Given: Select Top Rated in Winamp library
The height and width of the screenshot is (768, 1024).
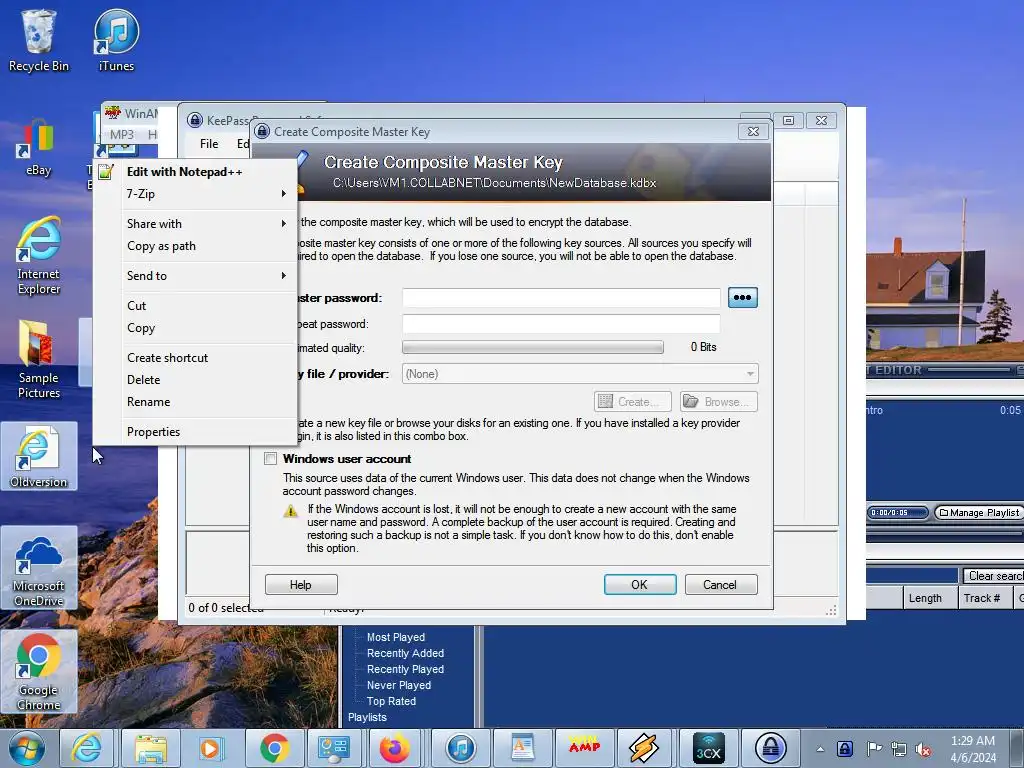Looking at the screenshot, I should [391, 701].
